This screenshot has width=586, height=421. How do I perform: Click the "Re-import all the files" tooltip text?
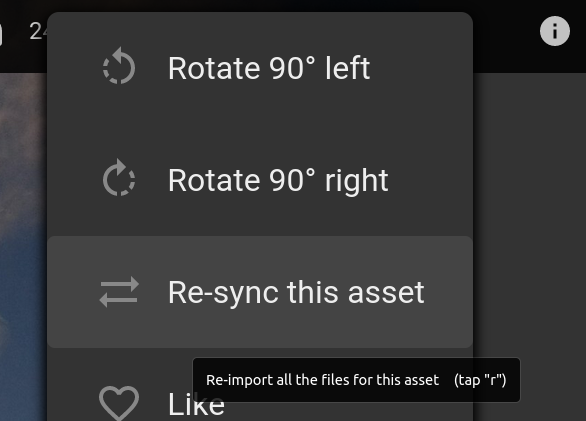pyautogui.click(x=322, y=380)
